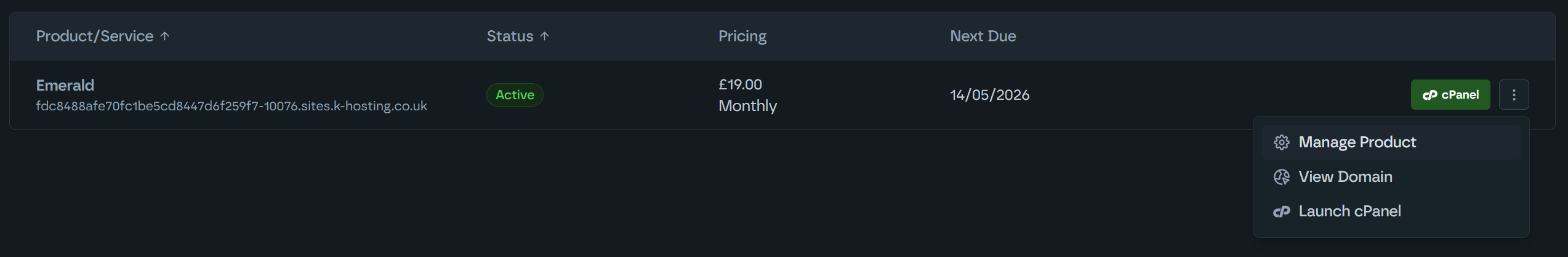Click the gear icon beside Manage Product
Screen dimensions: 1568x257
pyautogui.click(x=1281, y=142)
